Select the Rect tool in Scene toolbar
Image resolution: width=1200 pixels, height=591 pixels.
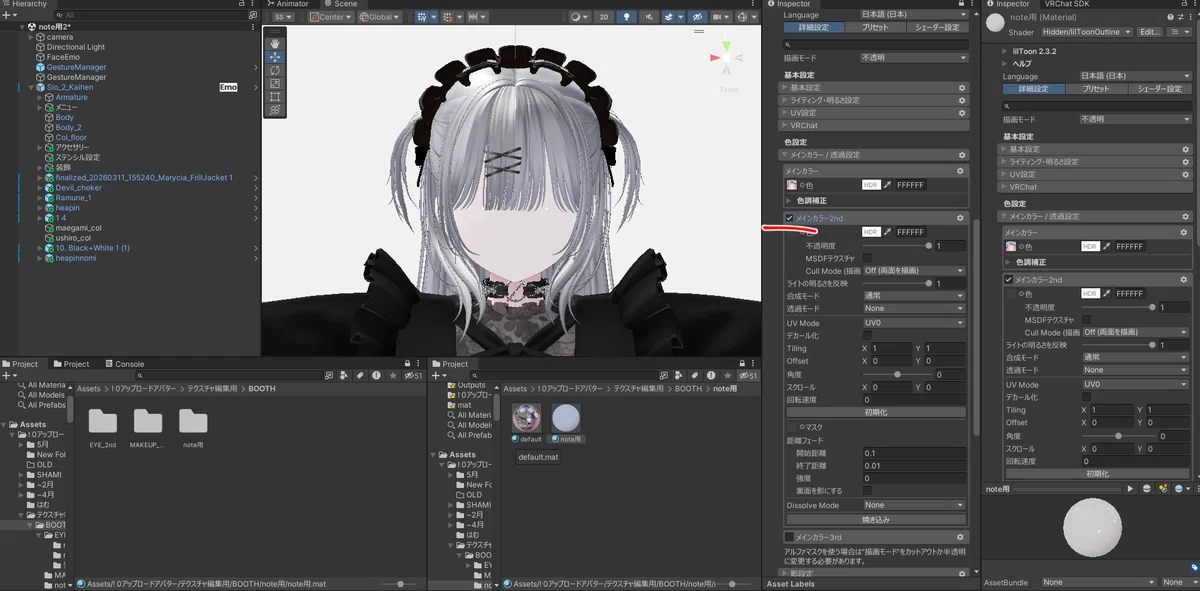pos(275,97)
